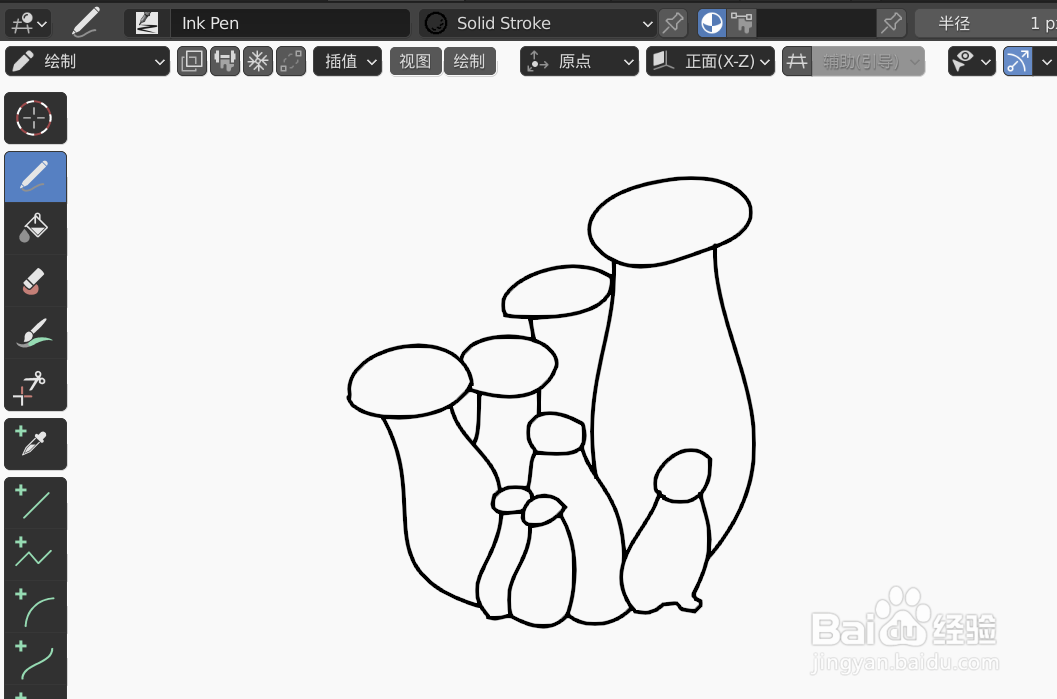Open the Solid Stroke material selector

coord(537,23)
